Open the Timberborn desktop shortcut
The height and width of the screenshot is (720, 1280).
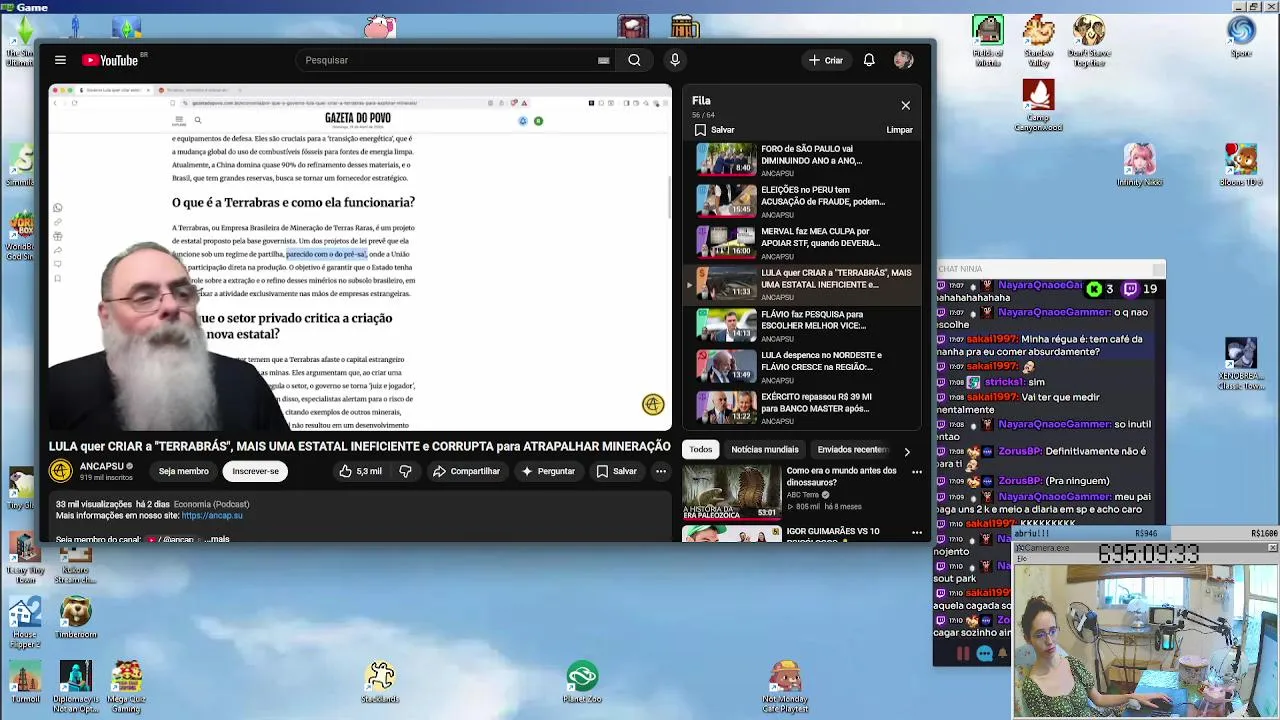(75, 618)
